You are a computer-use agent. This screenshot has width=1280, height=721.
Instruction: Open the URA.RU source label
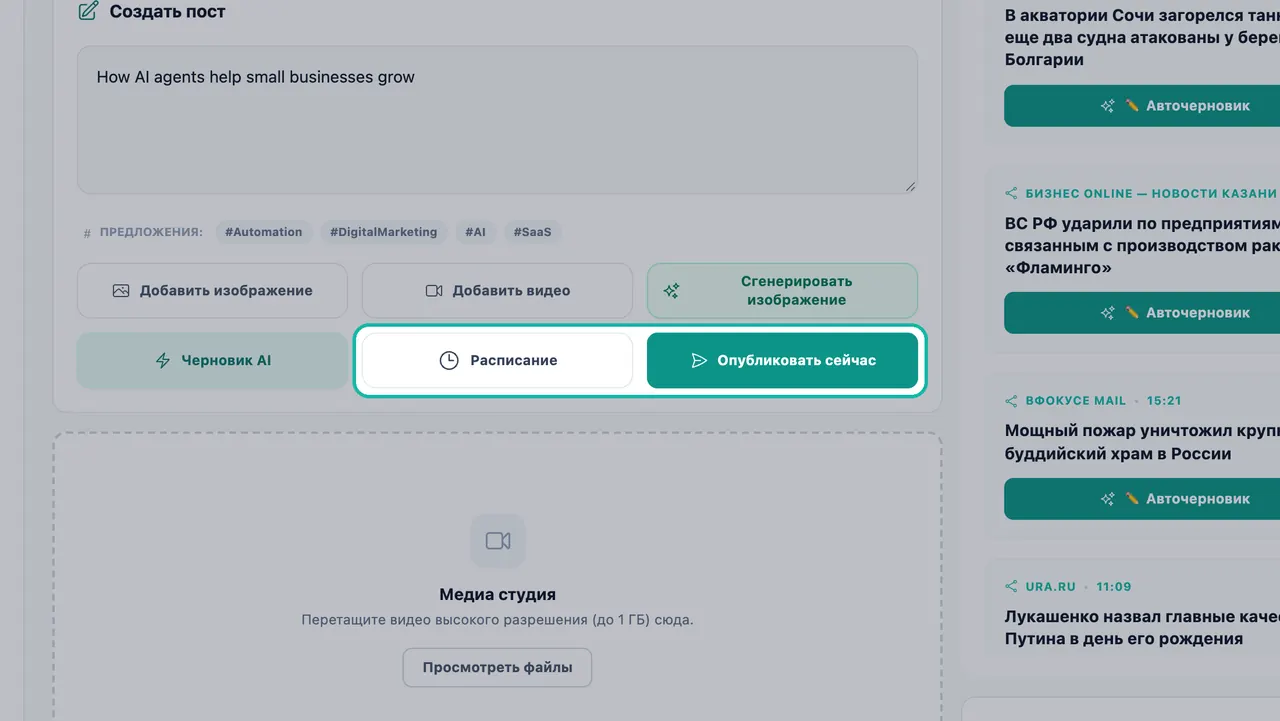[1050, 586]
